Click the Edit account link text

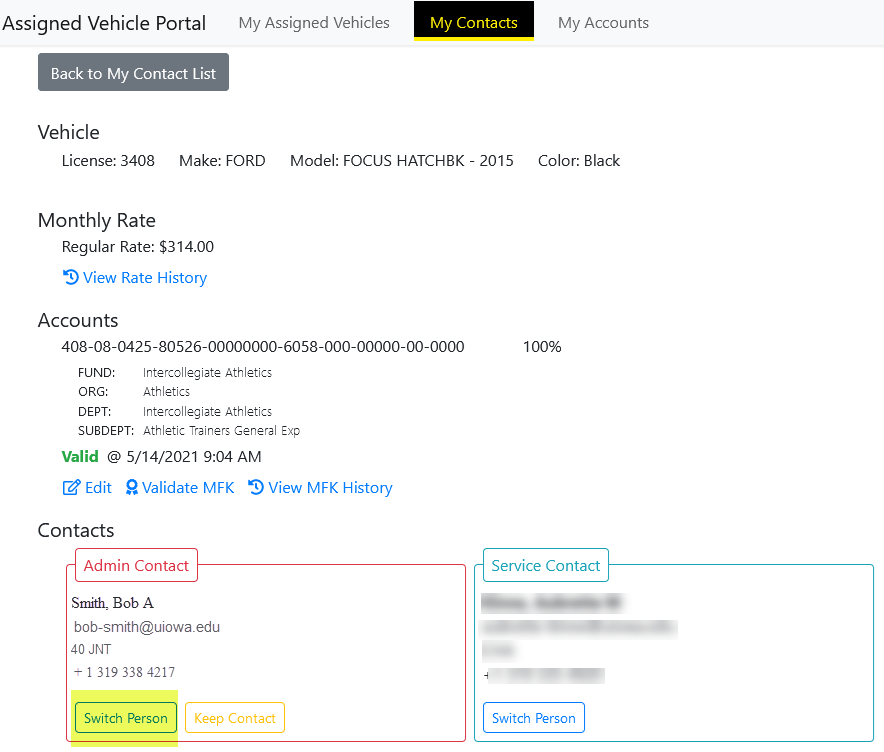coord(99,488)
